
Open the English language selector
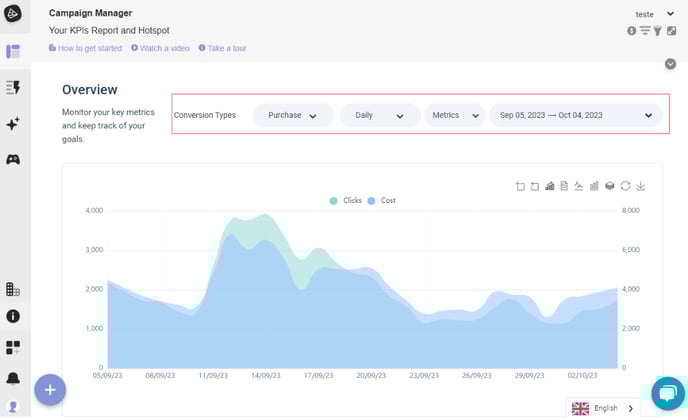(603, 408)
